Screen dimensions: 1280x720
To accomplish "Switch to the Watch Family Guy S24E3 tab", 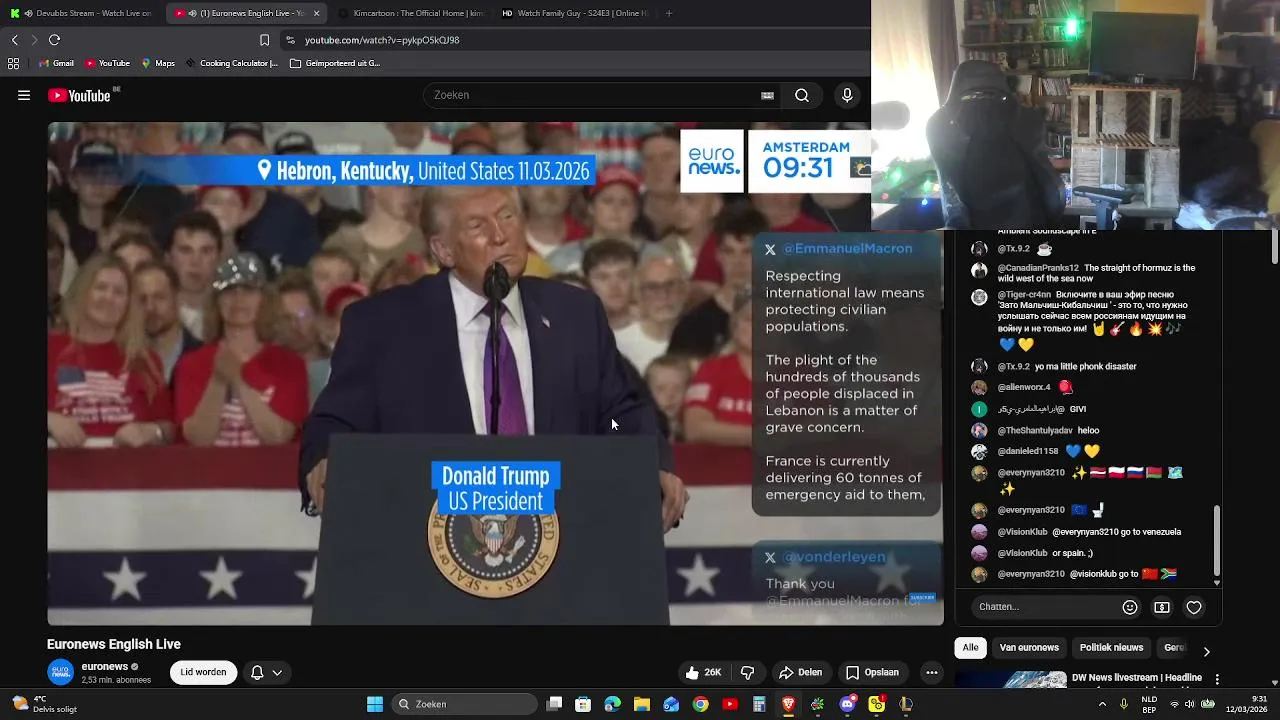I will [x=574, y=13].
